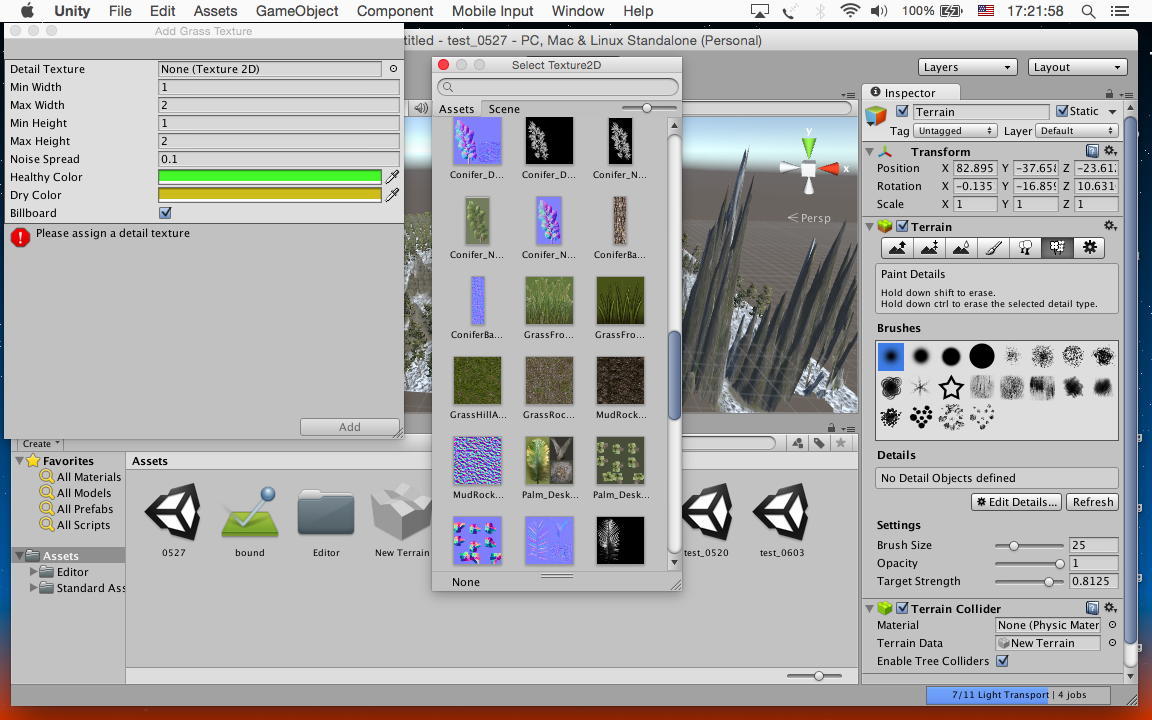This screenshot has height=720, width=1152.
Task: Click the Healthy Color eyedropper
Action: tap(392, 177)
